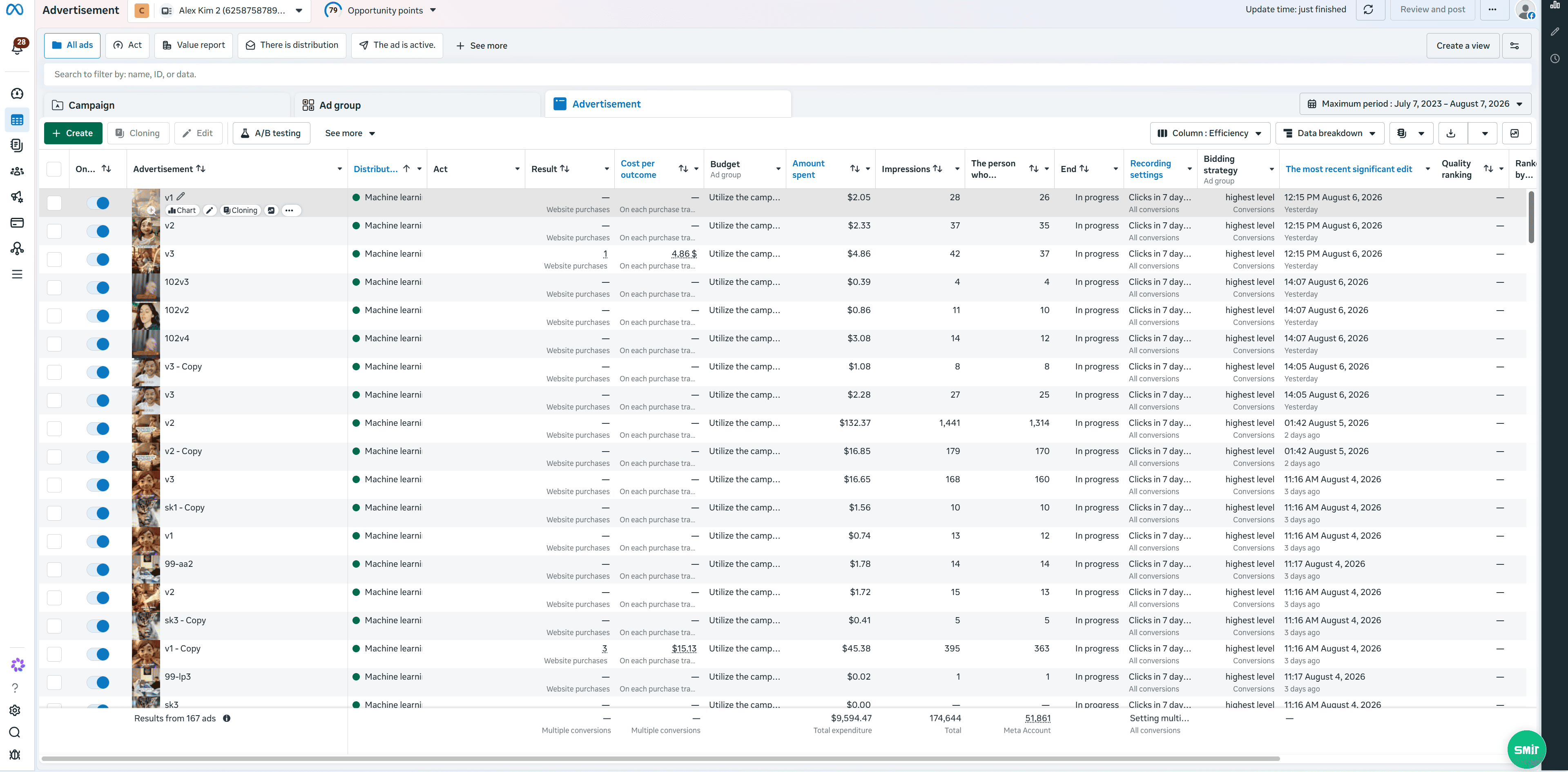Switch to the Ad group tab

click(417, 105)
